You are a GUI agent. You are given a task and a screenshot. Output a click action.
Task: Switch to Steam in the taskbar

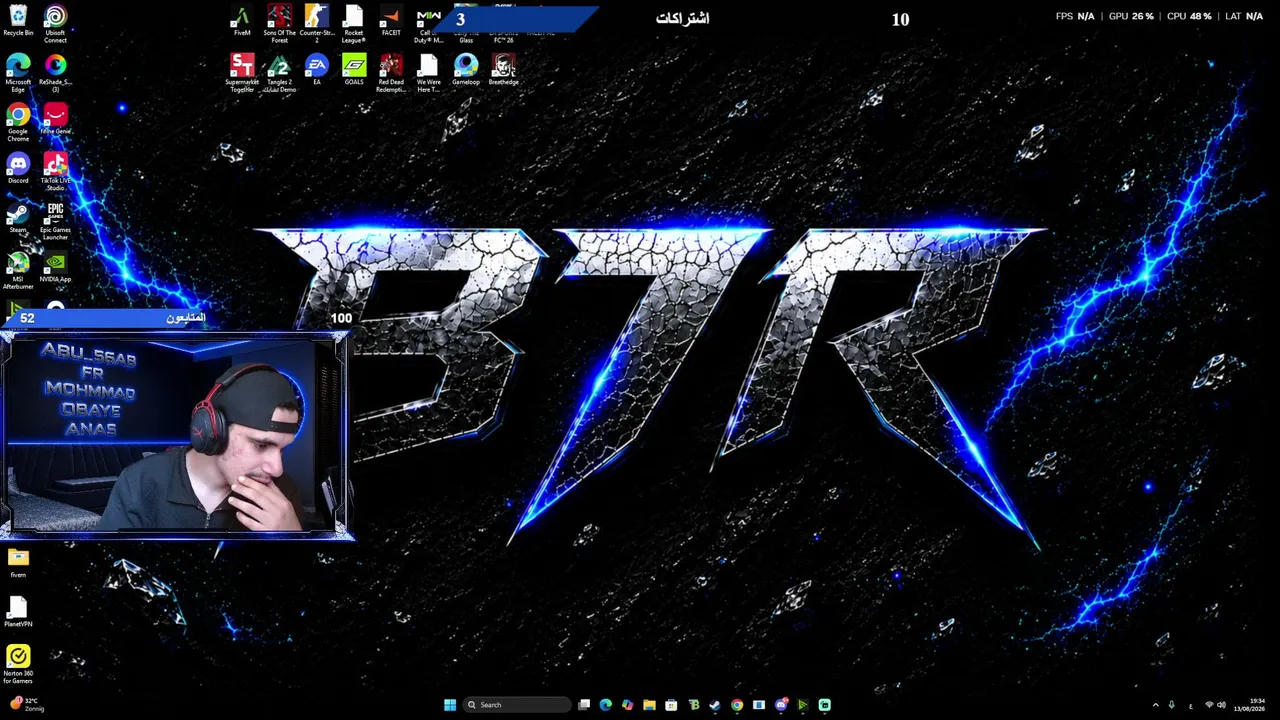(715, 705)
